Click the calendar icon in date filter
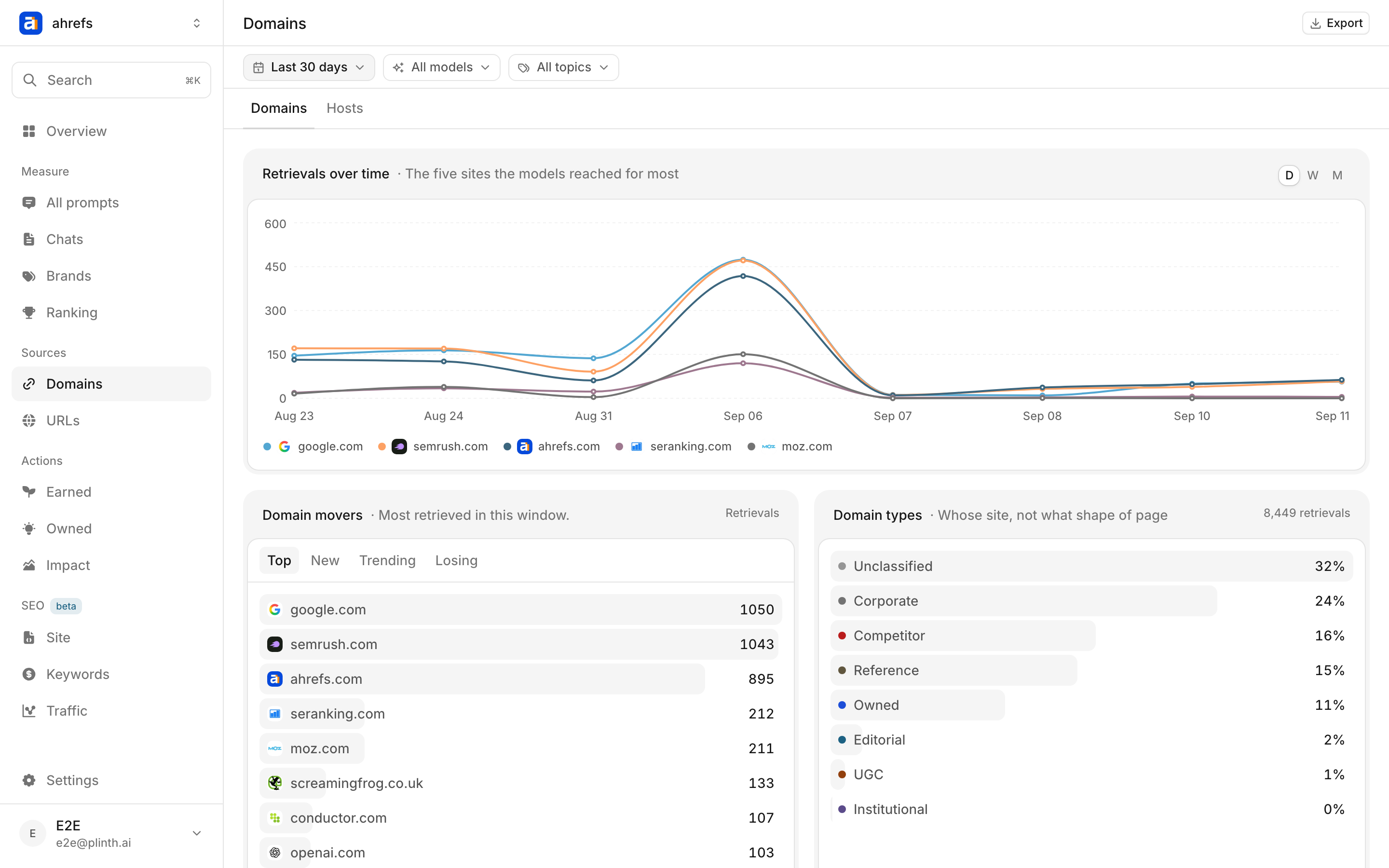 259,68
